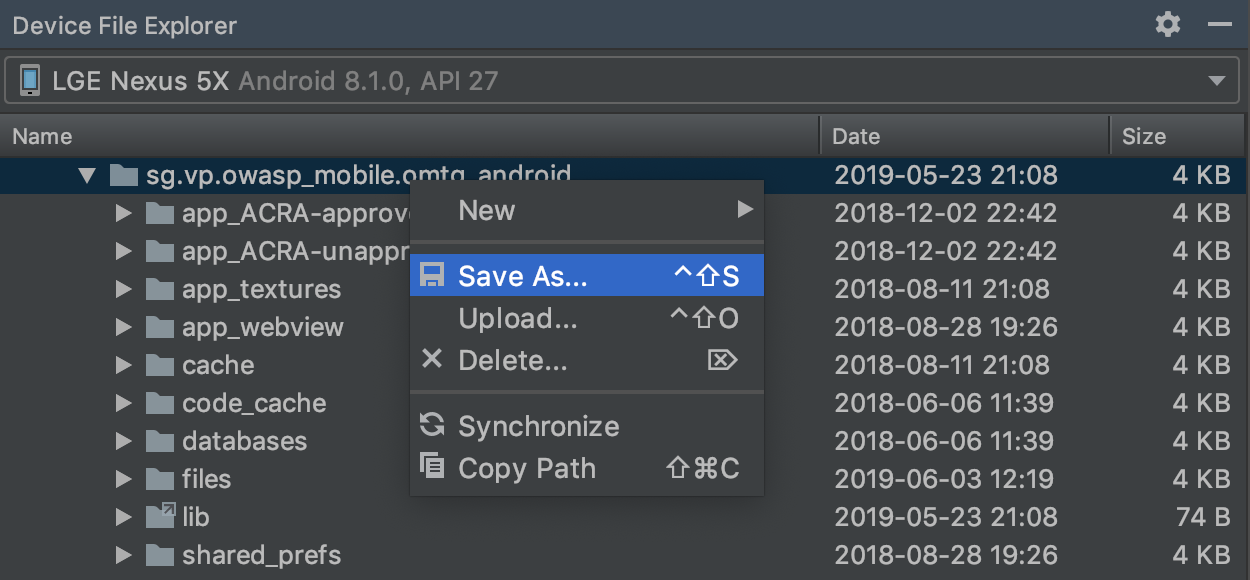The width and height of the screenshot is (1250, 580).
Task: Expand the shared_prefs folder
Action: click(x=124, y=555)
